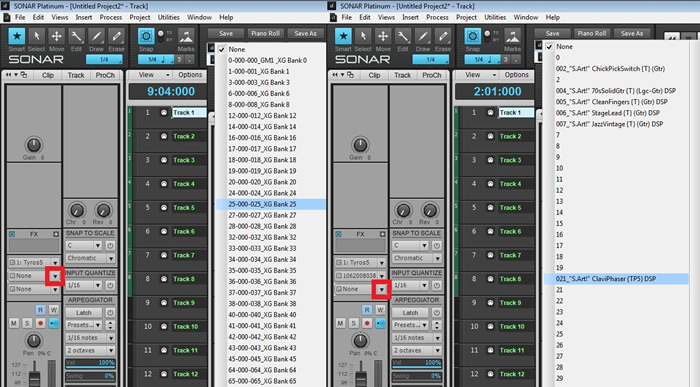Click the Vel 100% slider in right window
The height and width of the screenshot is (387, 700).
[417, 363]
